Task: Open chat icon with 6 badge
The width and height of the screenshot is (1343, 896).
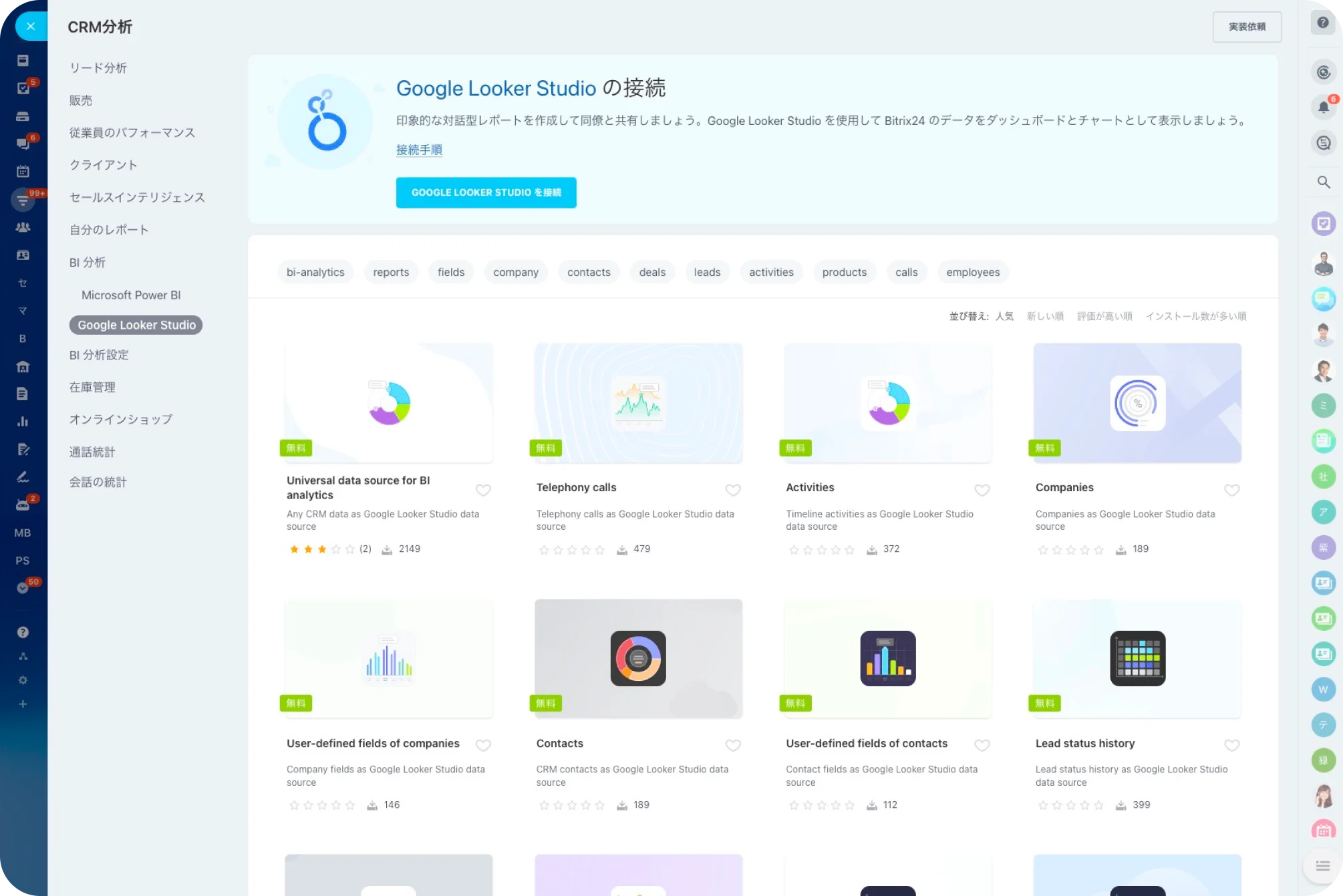Action: (x=23, y=144)
